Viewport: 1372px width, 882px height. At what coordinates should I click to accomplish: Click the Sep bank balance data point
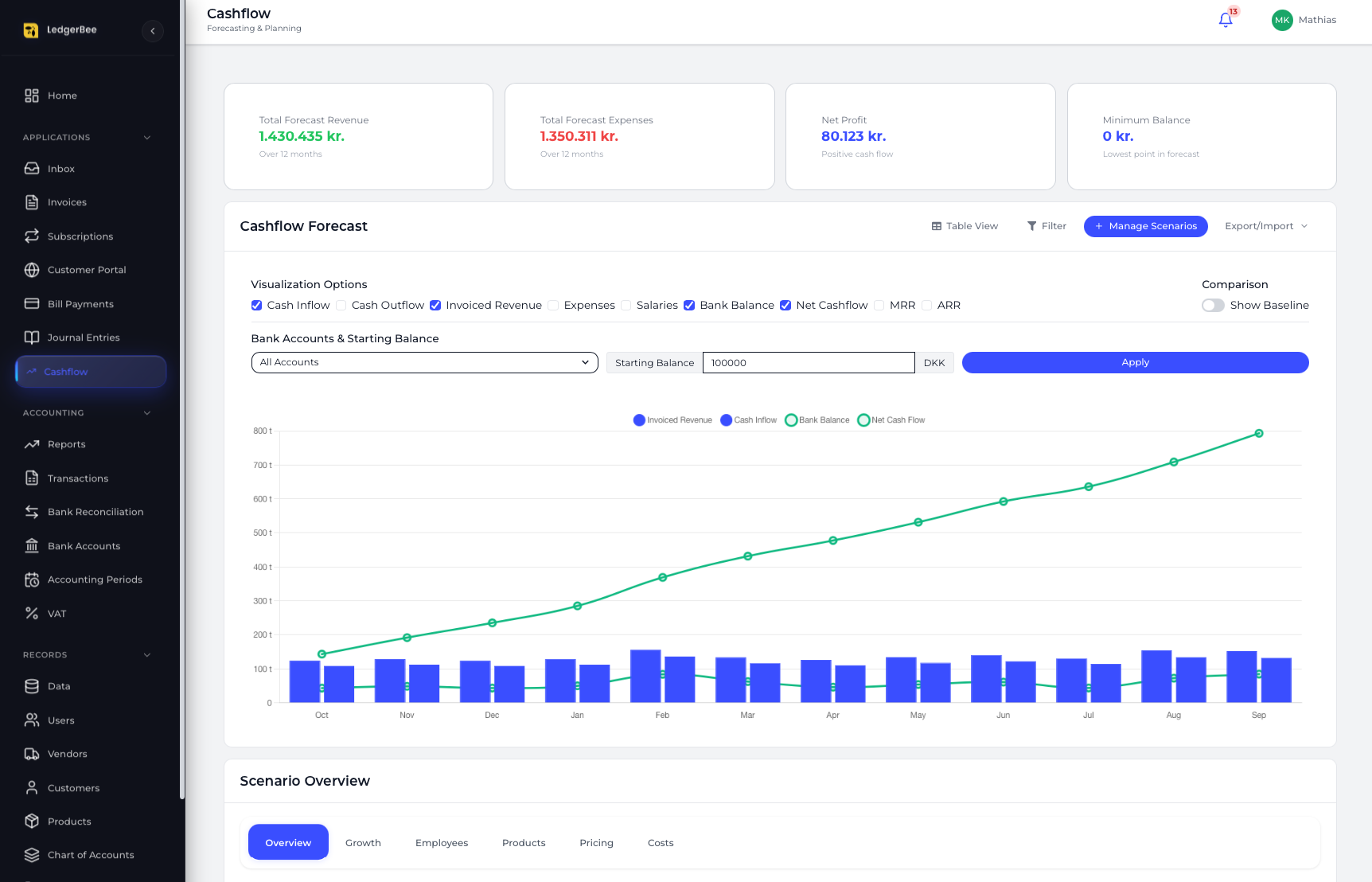pyautogui.click(x=1259, y=434)
